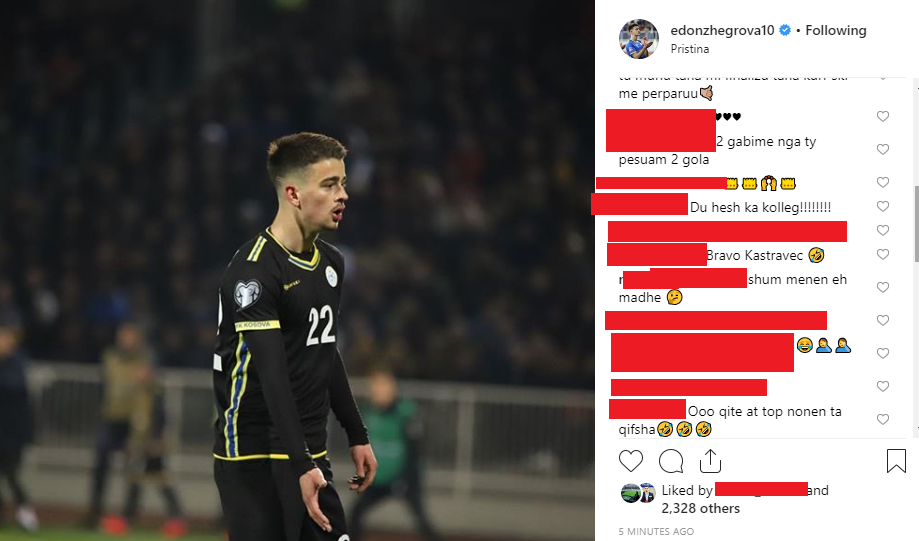
Task: Click liker avatars beside Liked by
Action: pyautogui.click(x=638, y=494)
